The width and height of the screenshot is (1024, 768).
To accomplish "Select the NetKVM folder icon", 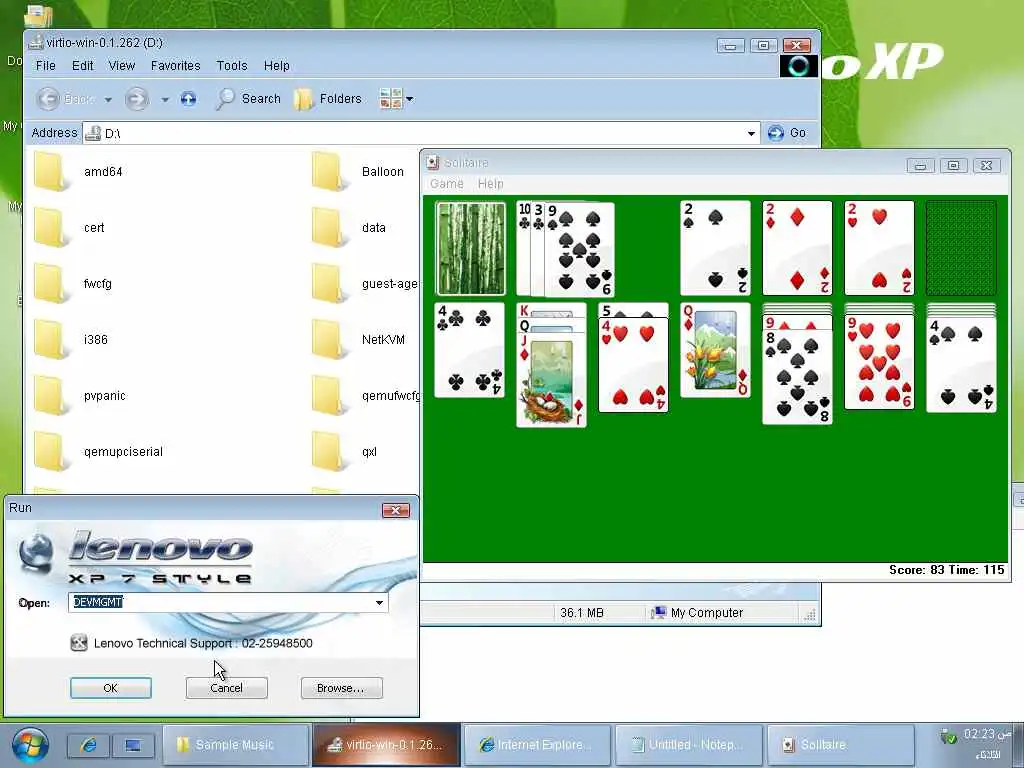I will click(x=328, y=340).
